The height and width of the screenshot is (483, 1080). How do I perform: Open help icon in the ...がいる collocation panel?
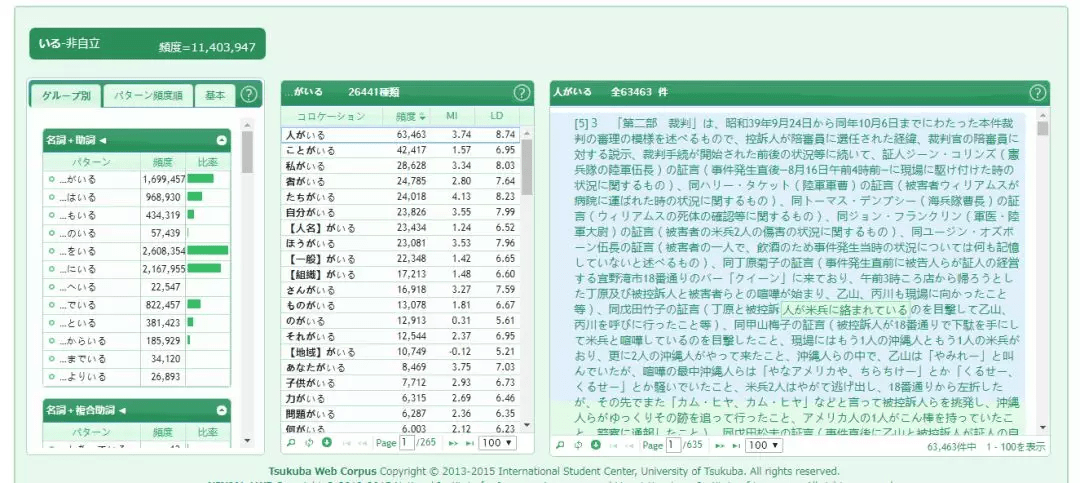pos(521,92)
